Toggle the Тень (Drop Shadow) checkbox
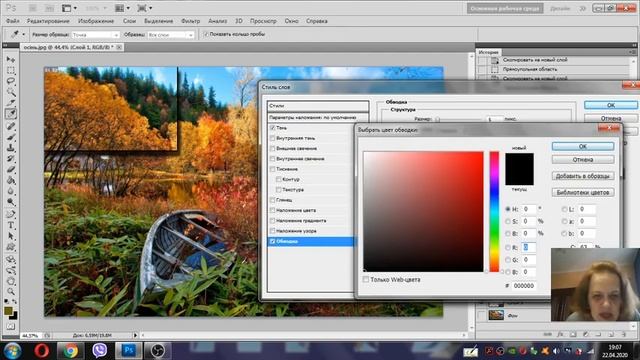Screen dimensions: 640x360 coord(273,128)
